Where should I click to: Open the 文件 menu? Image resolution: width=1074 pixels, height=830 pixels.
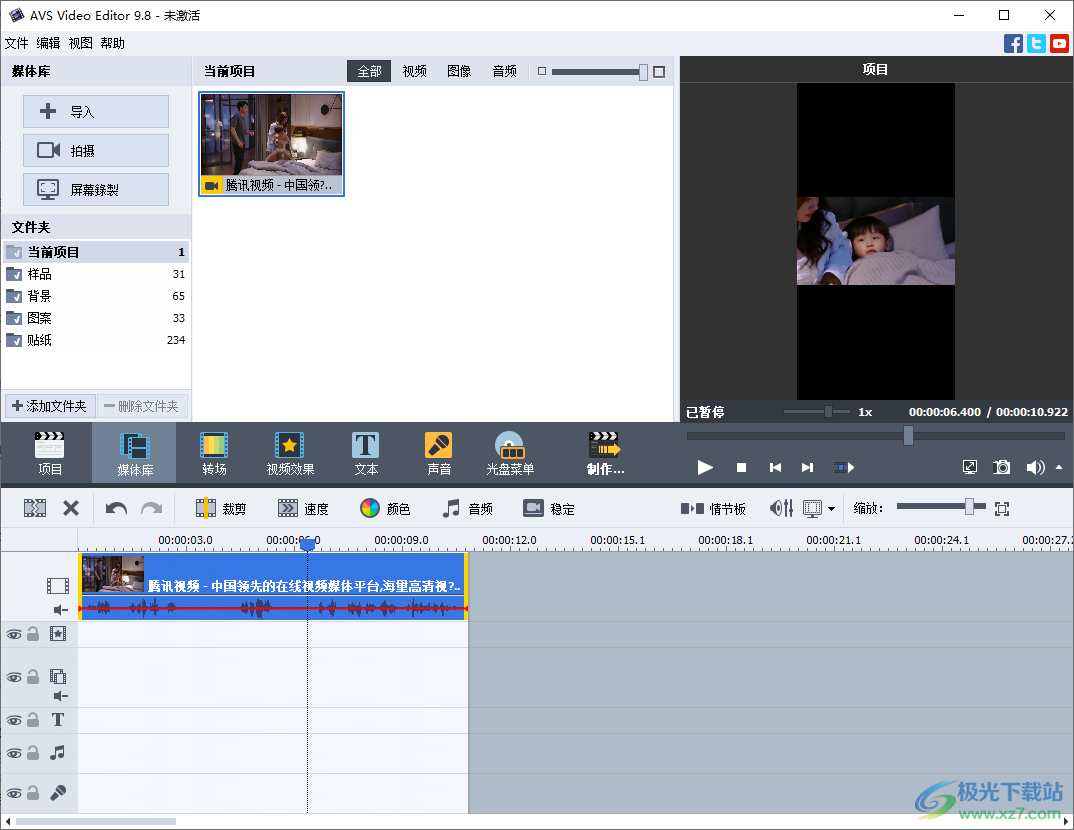click(16, 43)
